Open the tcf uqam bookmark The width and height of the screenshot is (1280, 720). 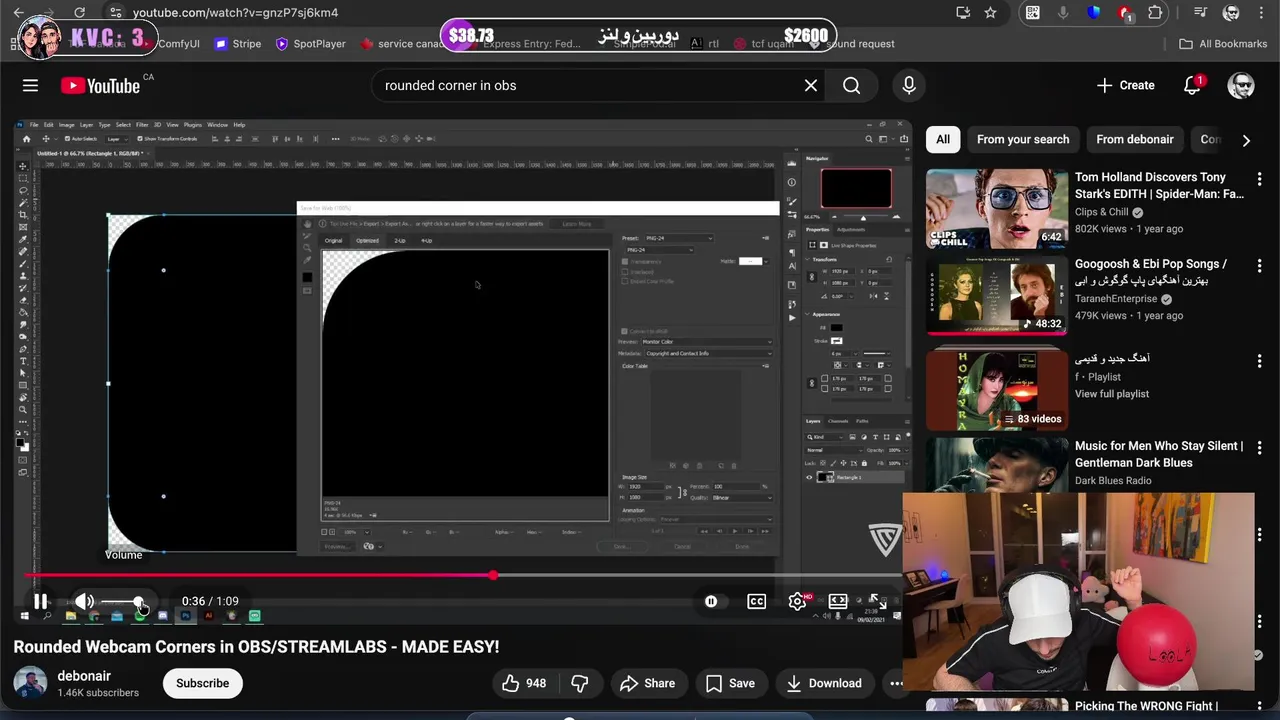click(x=765, y=44)
